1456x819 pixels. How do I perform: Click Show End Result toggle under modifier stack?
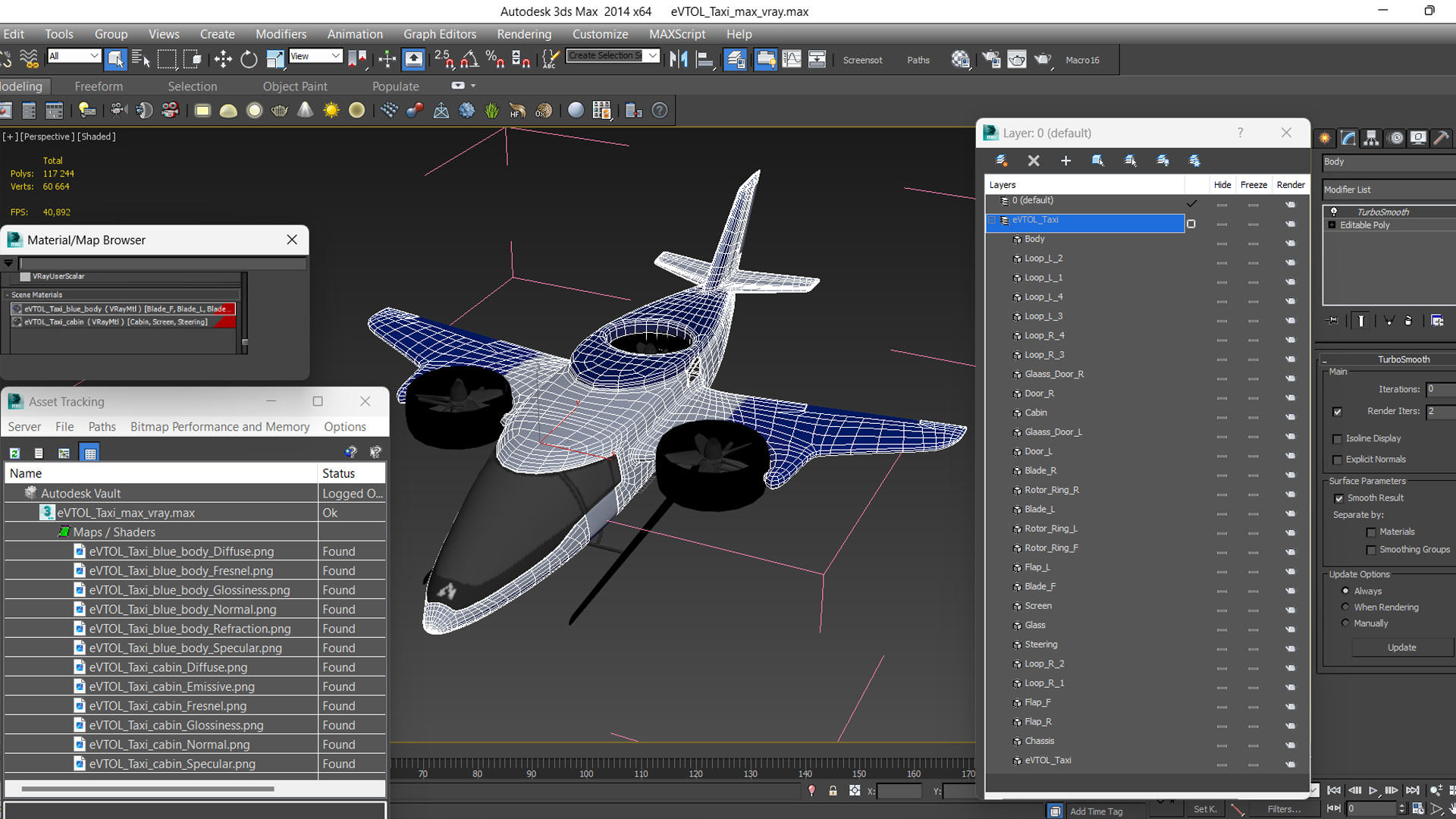coord(1361,321)
